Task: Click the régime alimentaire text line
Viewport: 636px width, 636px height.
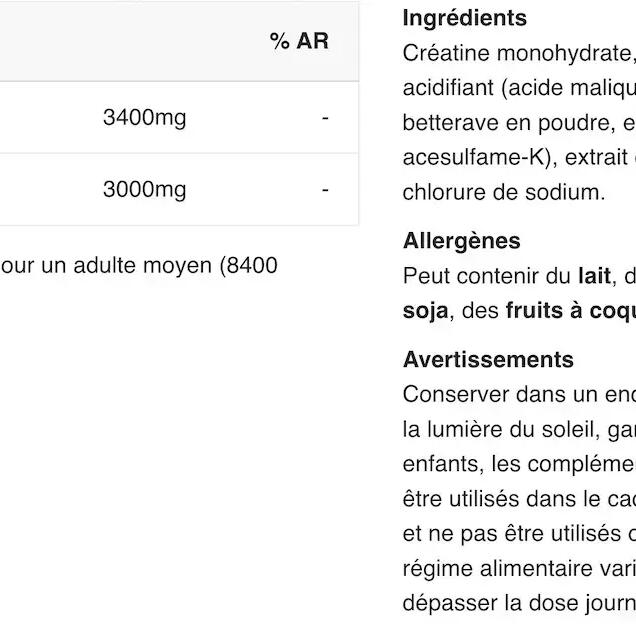Action: pos(518,568)
